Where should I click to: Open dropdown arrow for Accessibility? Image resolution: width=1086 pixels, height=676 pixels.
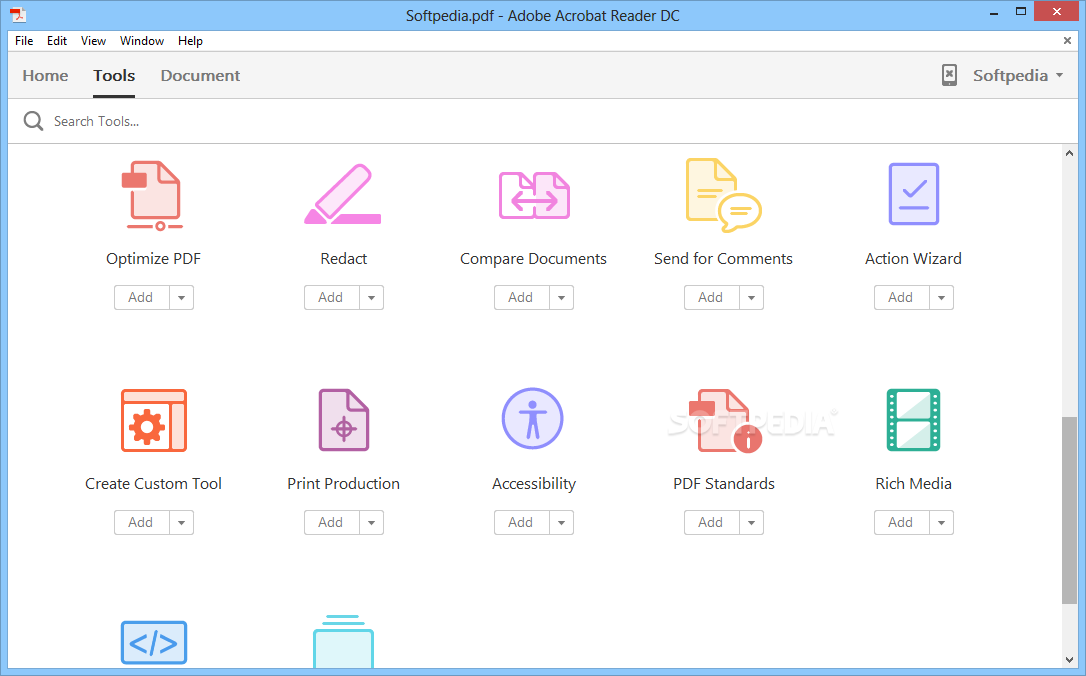coord(562,522)
